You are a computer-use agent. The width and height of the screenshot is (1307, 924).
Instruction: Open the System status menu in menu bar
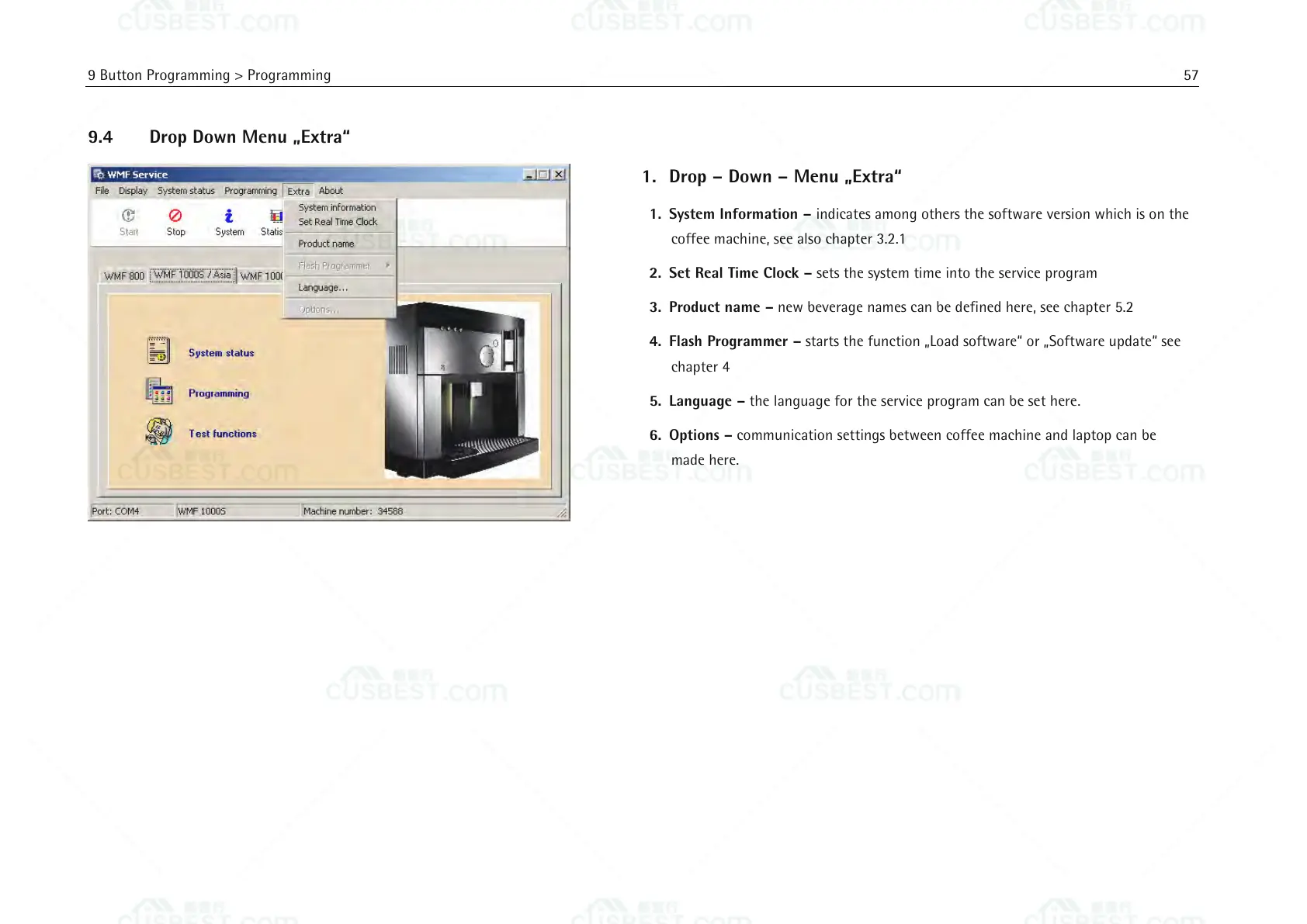(186, 191)
